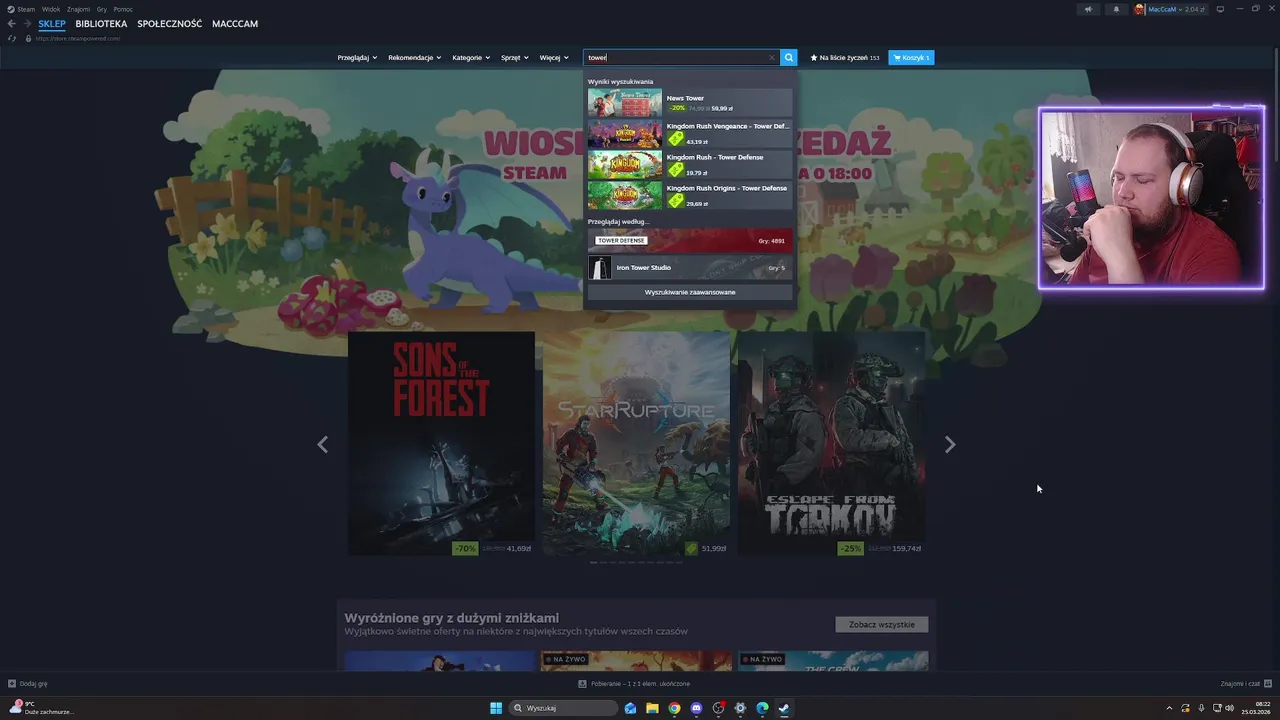Image resolution: width=1280 pixels, height=720 pixels.
Task: Click the Steam taskbar icon
Action: tap(784, 708)
